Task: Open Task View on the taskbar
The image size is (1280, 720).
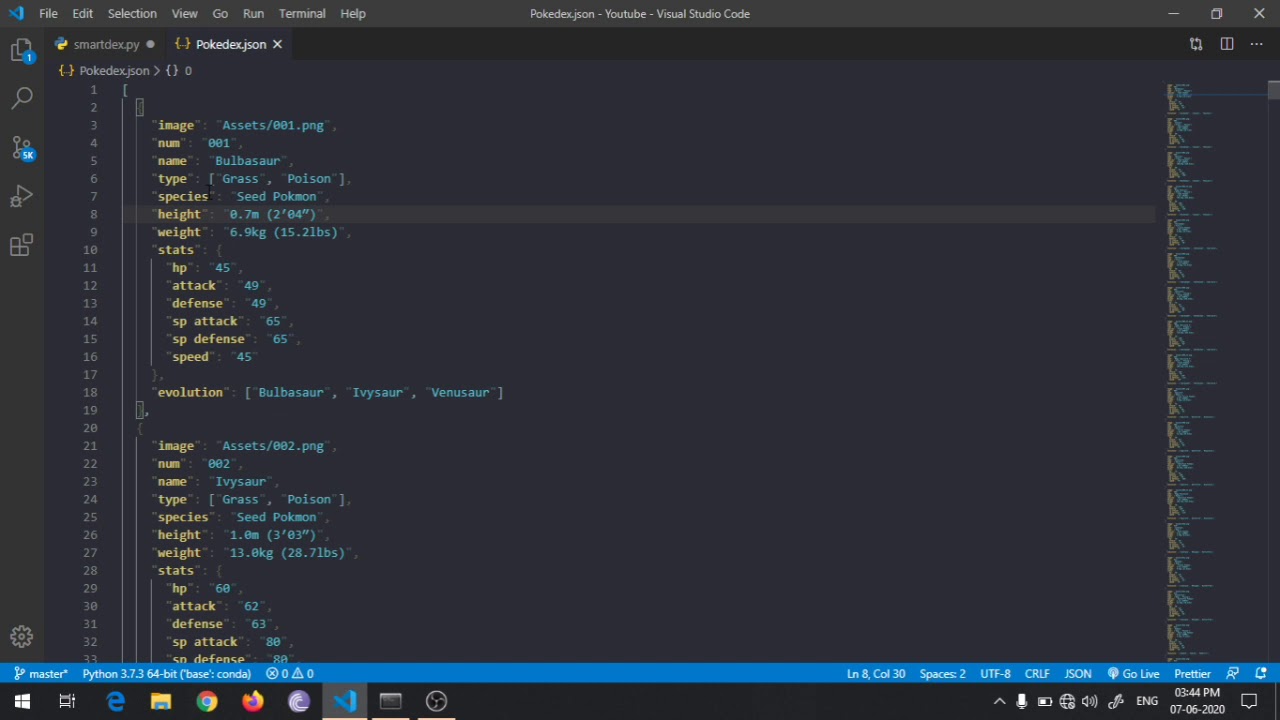Action: tap(68, 701)
